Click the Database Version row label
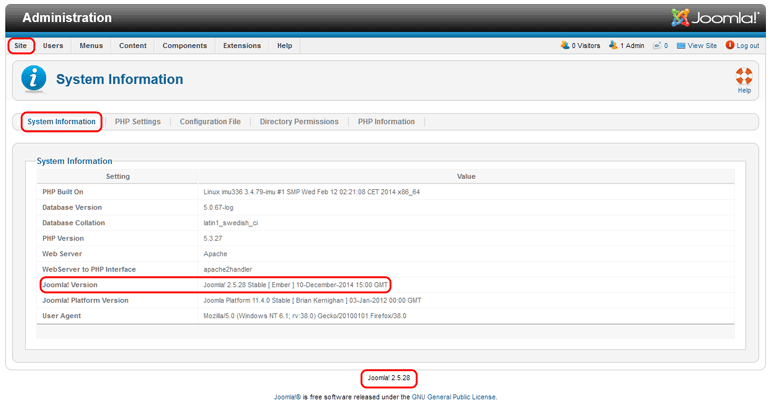This screenshot has height=404, width=770. [x=72, y=208]
